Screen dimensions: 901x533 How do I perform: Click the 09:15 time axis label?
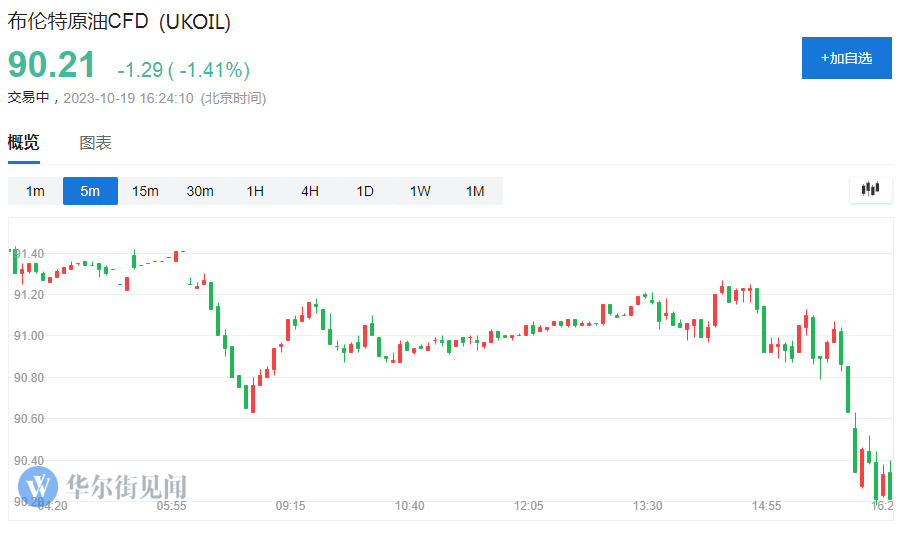[x=291, y=507]
